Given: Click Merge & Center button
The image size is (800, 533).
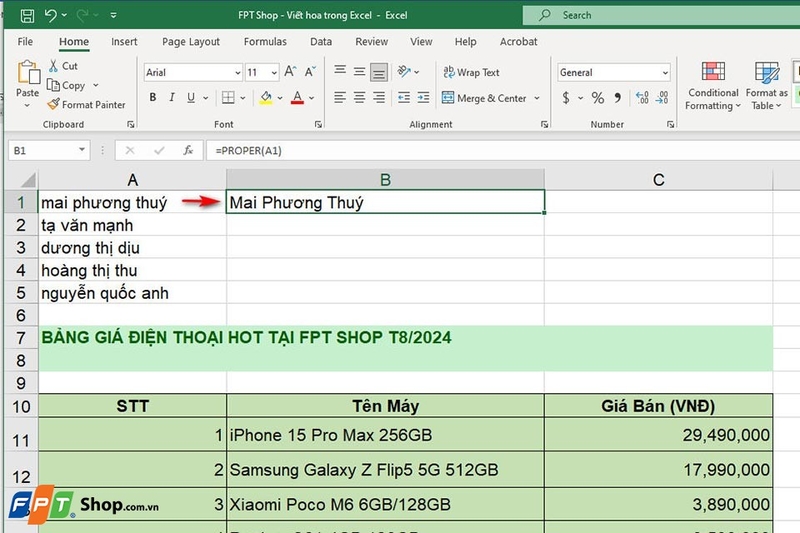Looking at the screenshot, I should (484, 98).
